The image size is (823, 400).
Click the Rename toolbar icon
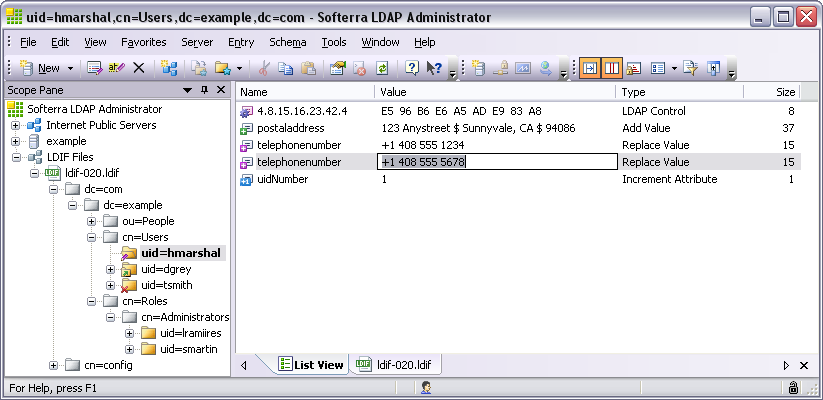116,68
